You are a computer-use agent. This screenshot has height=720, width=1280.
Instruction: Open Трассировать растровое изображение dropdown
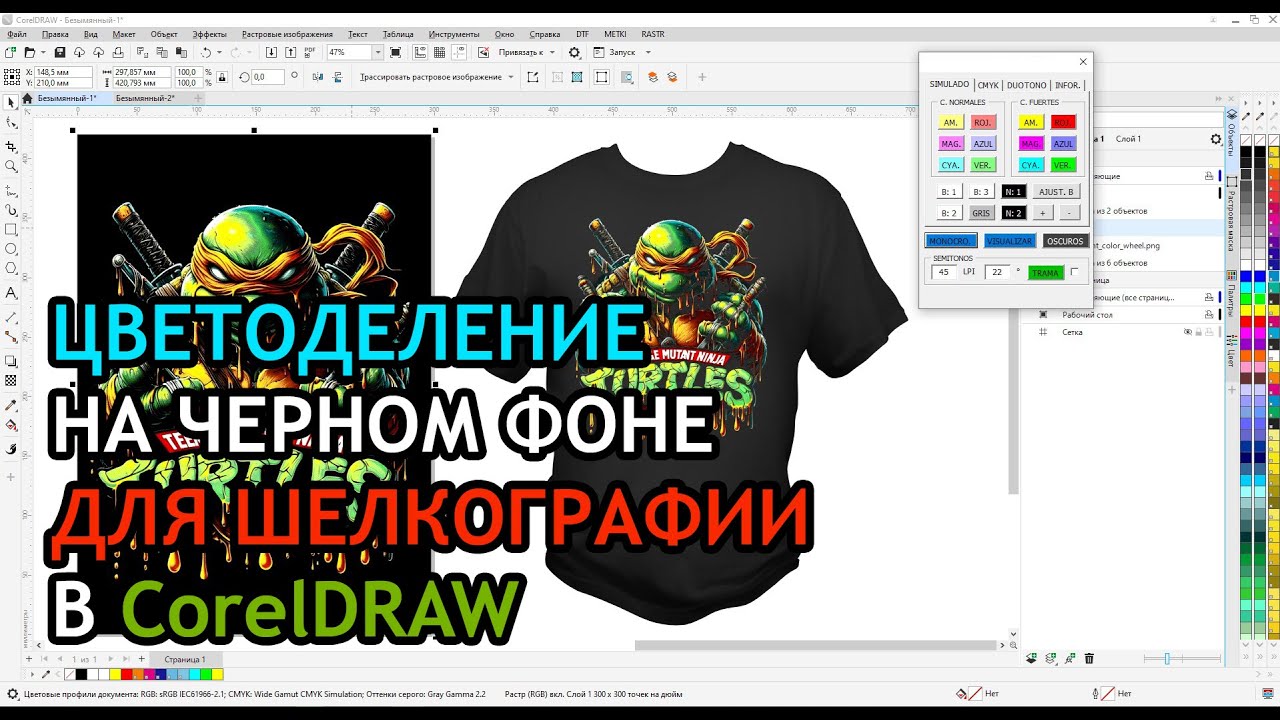(x=511, y=77)
